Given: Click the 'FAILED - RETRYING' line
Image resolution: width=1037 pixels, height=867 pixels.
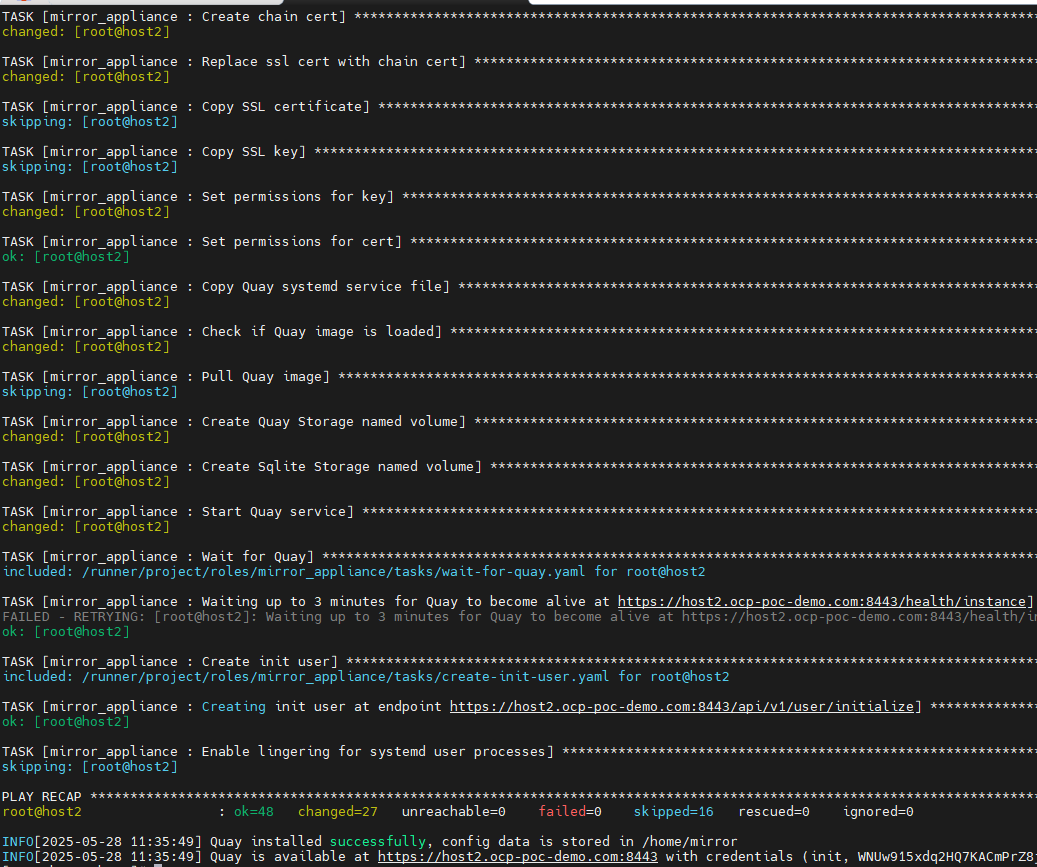Looking at the screenshot, I should point(518,616).
